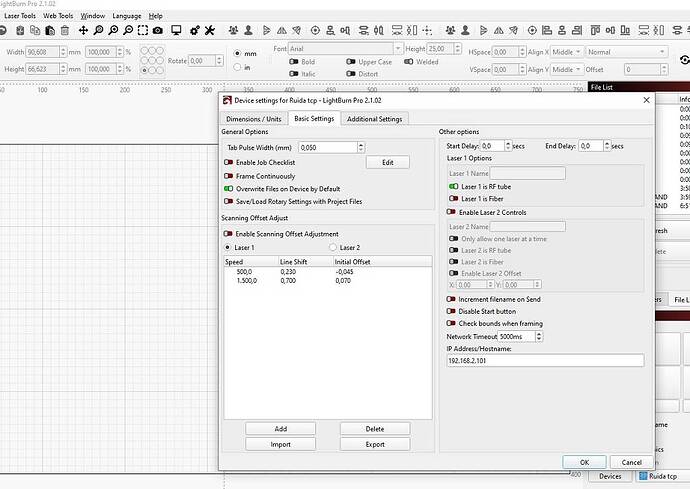The image size is (690, 489).
Task: Click the Delete button under offset table
Action: click(375, 429)
